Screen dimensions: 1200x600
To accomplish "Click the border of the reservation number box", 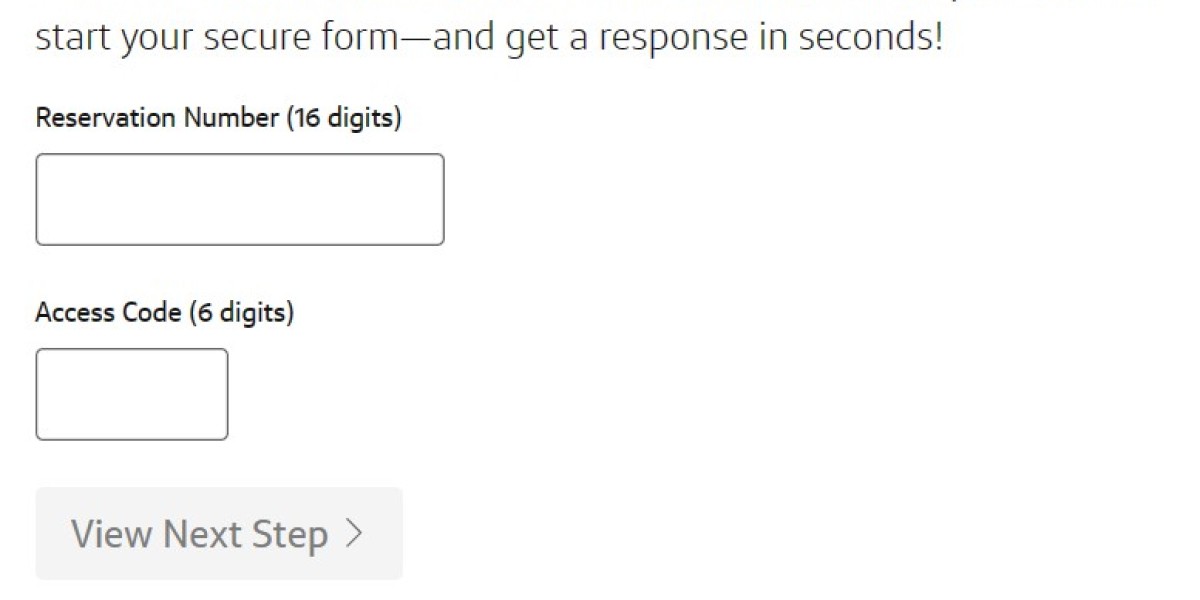I will click(240, 155).
